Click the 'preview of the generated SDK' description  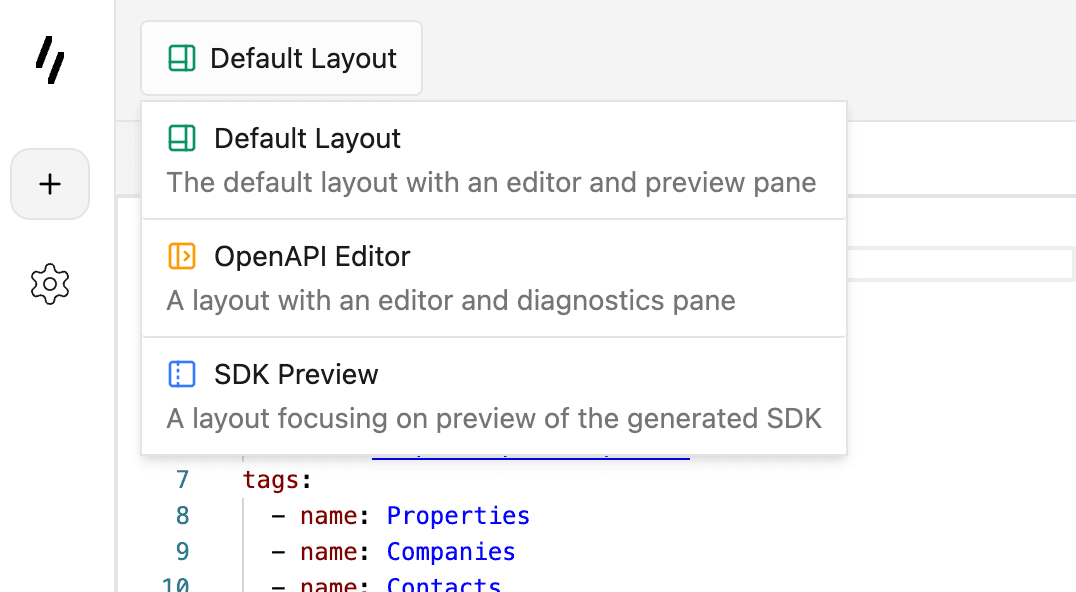point(494,418)
